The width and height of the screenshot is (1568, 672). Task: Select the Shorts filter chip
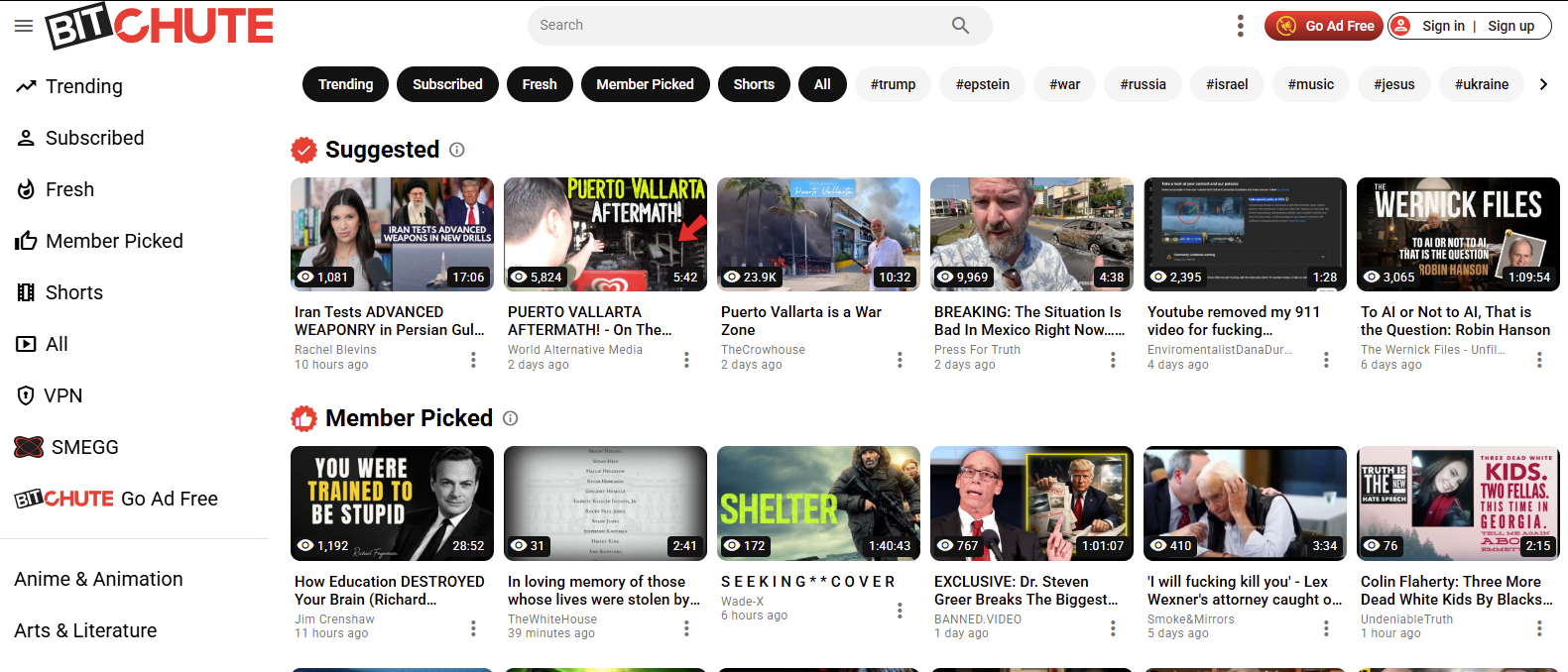click(754, 84)
